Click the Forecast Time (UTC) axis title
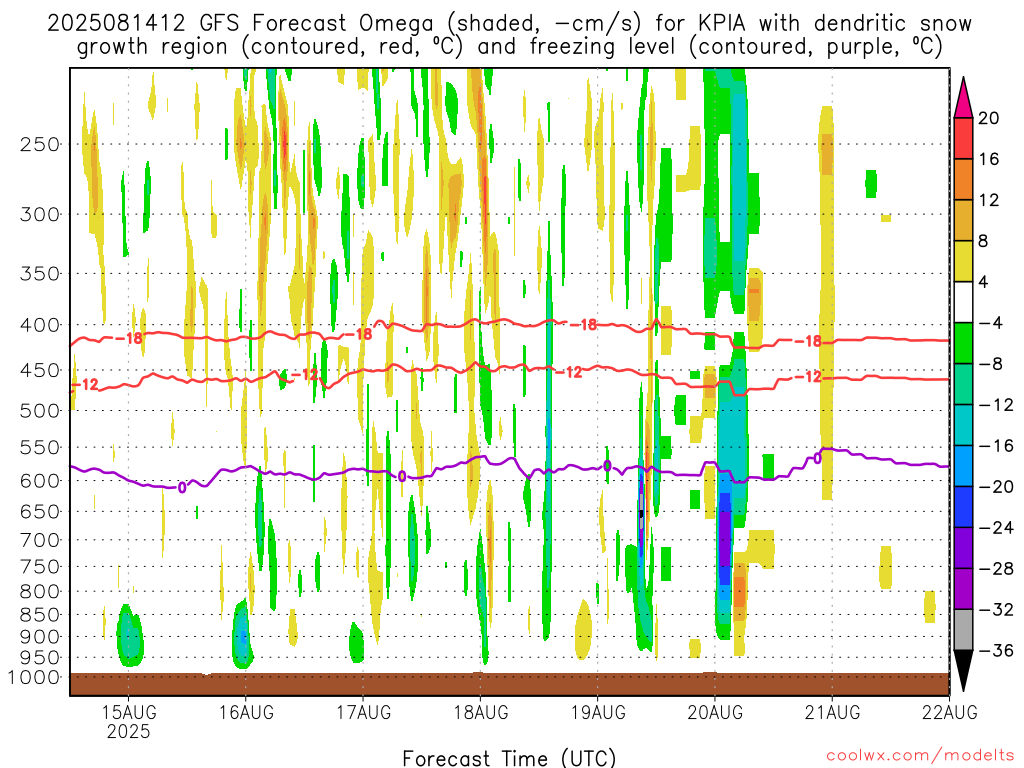 509,758
